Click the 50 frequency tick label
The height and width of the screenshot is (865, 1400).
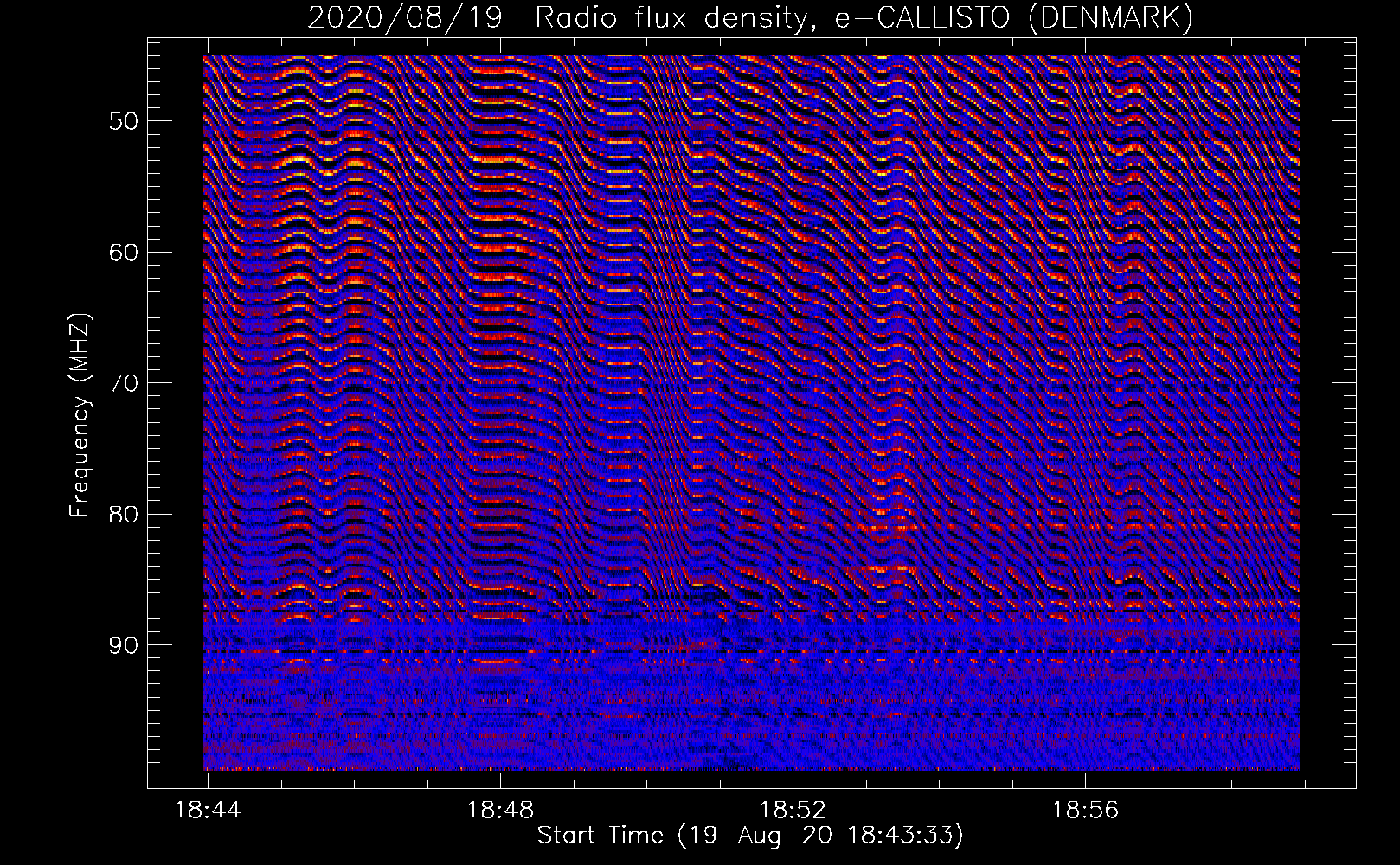pyautogui.click(x=123, y=121)
